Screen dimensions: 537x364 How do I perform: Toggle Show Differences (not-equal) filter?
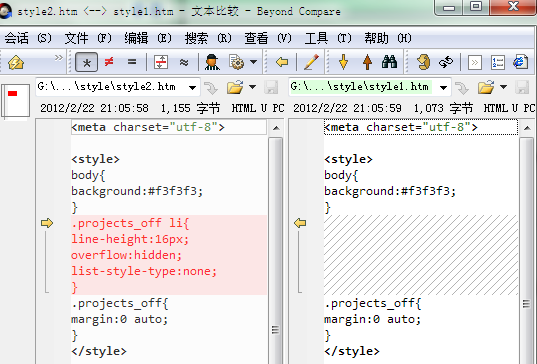pyautogui.click(x=109, y=62)
